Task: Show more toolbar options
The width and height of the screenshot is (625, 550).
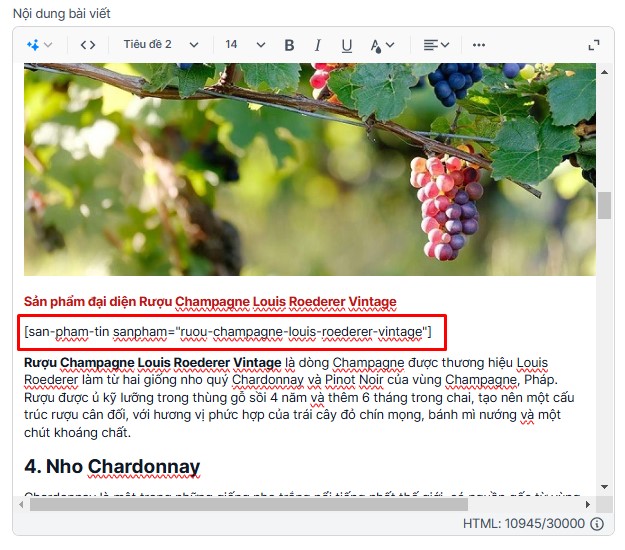Action: point(479,45)
